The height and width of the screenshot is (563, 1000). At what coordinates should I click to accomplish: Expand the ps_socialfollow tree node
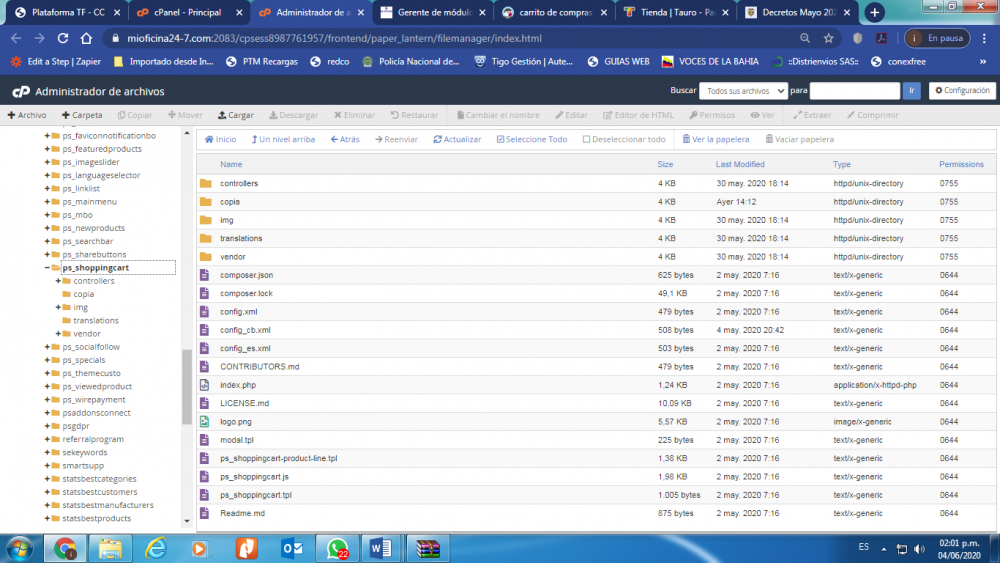pos(47,347)
